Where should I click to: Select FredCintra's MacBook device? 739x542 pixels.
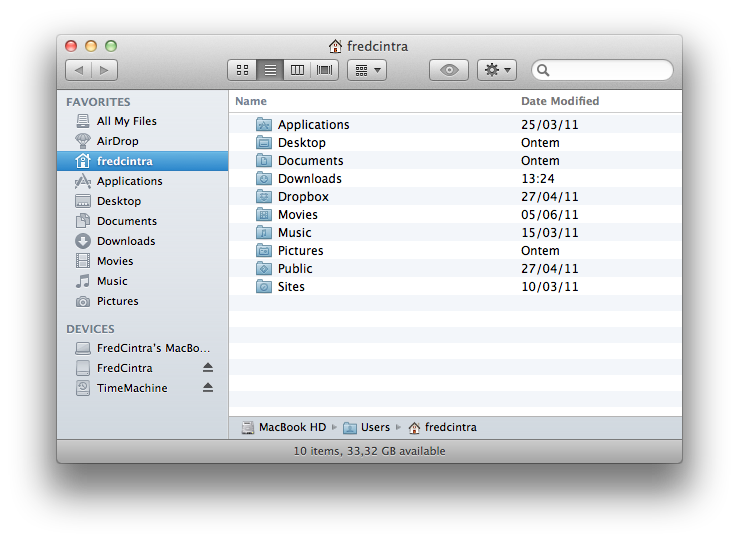[x=142, y=348]
